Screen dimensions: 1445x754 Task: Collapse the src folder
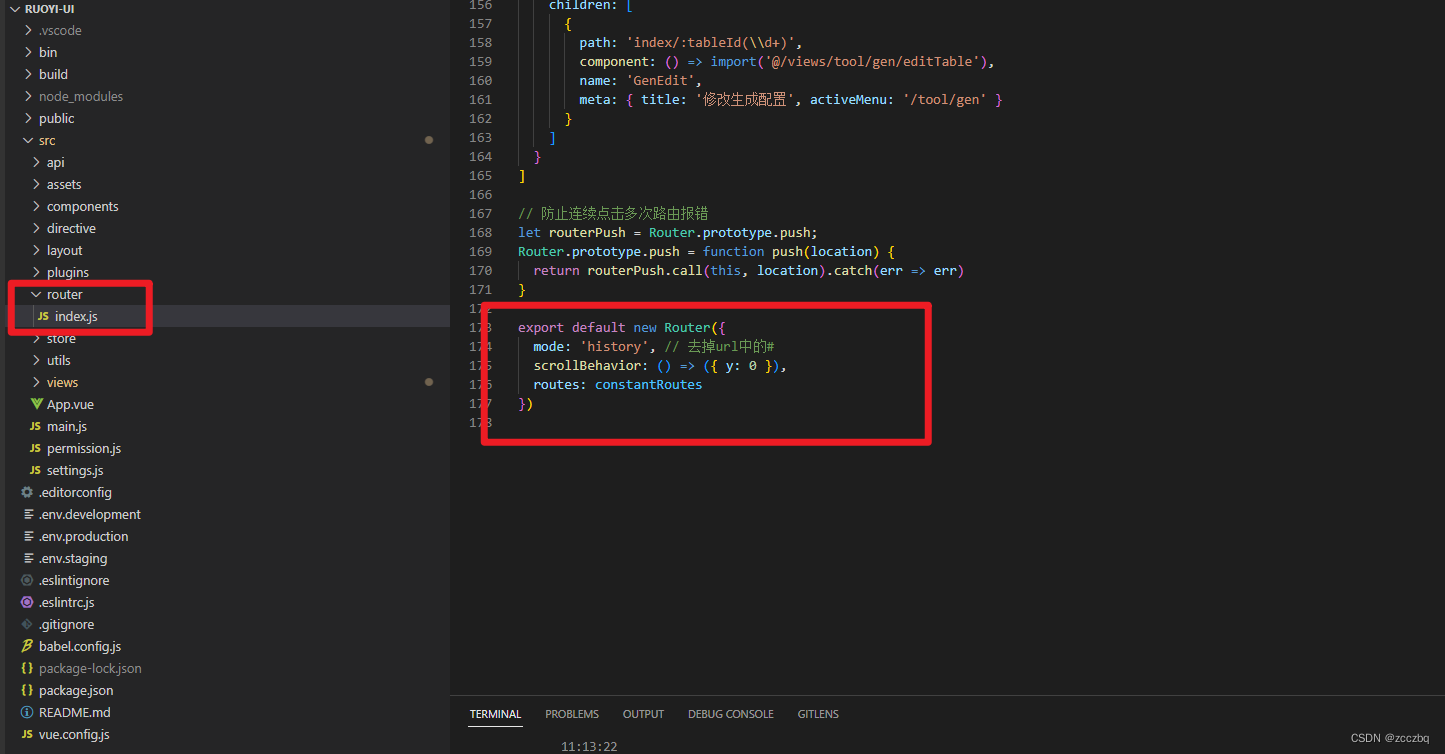point(28,140)
